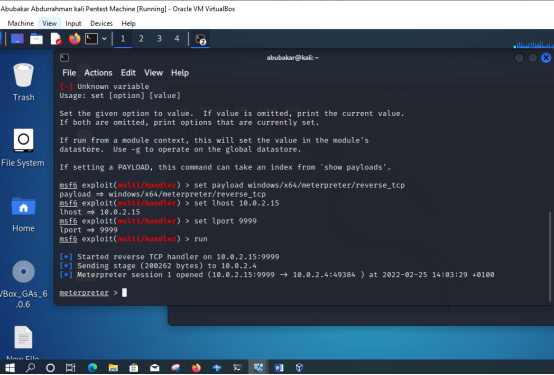Switch to Kali workspace 1
The image size is (554, 375).
pos(123,39)
